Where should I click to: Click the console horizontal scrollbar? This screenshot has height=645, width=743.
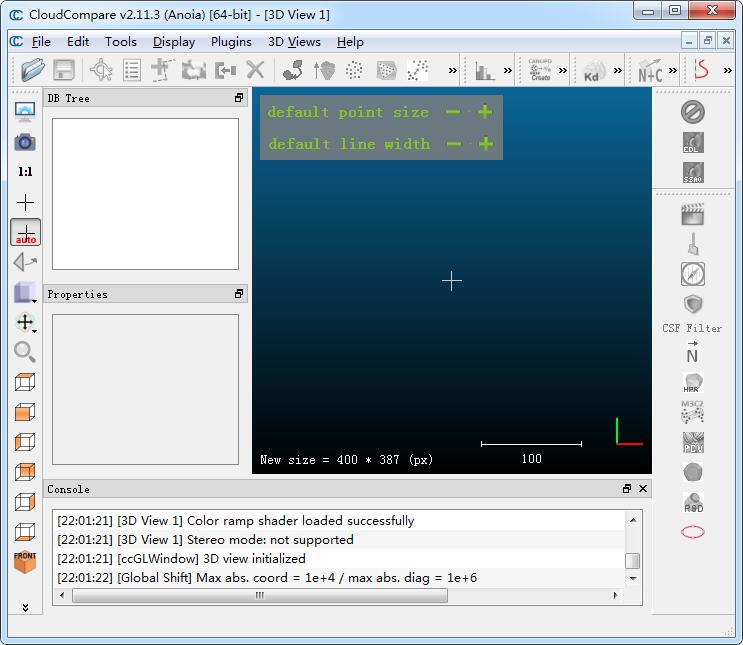pyautogui.click(x=259, y=595)
